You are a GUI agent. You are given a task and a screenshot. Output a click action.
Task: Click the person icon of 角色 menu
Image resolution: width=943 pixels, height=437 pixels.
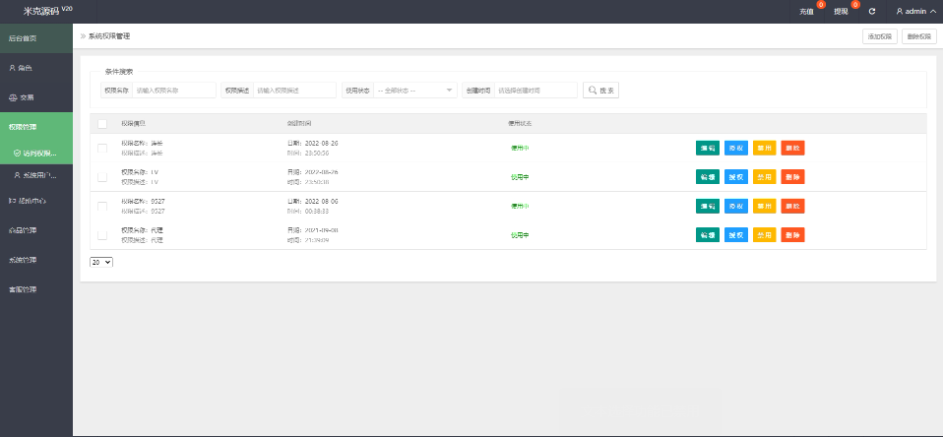pyautogui.click(x=12, y=68)
